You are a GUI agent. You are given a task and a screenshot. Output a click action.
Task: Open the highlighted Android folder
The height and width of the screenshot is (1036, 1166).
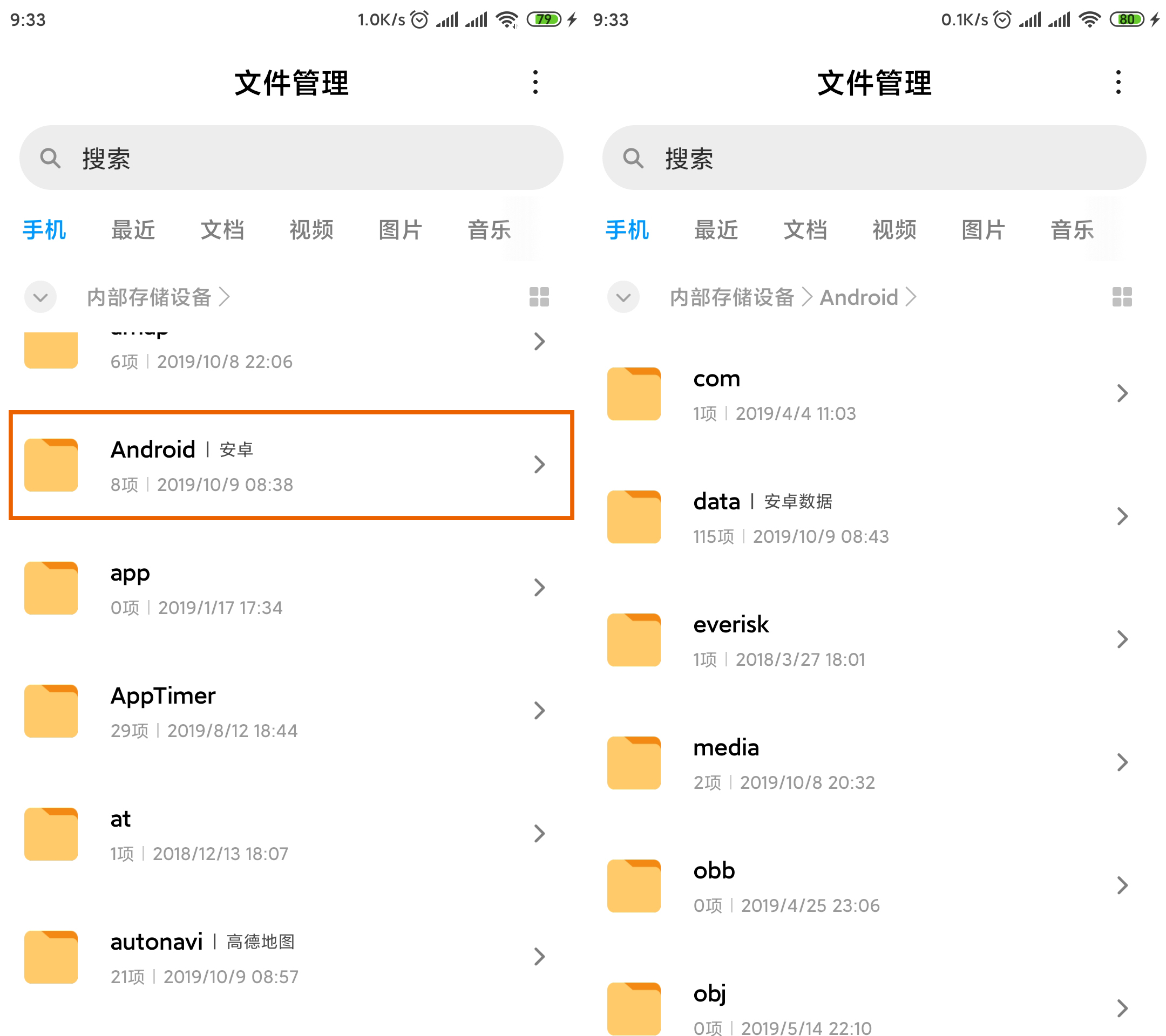coord(291,465)
